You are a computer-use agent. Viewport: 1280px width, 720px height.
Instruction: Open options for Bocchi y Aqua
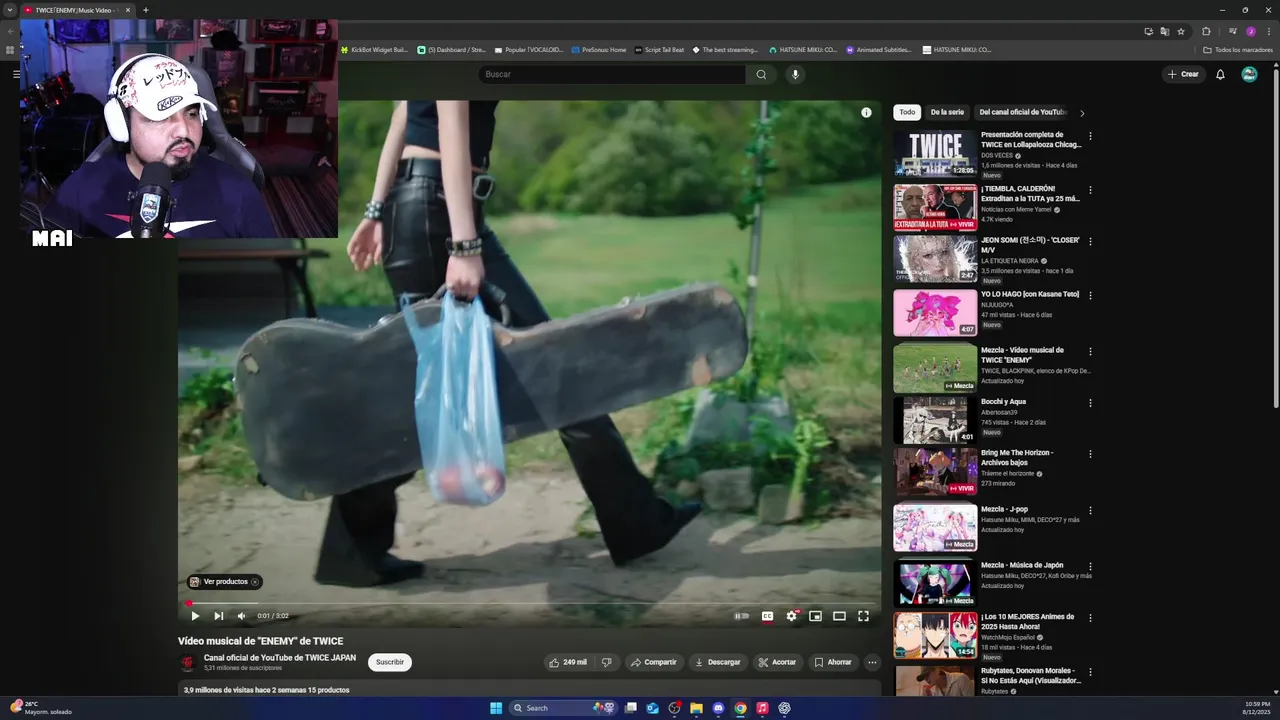(1090, 403)
